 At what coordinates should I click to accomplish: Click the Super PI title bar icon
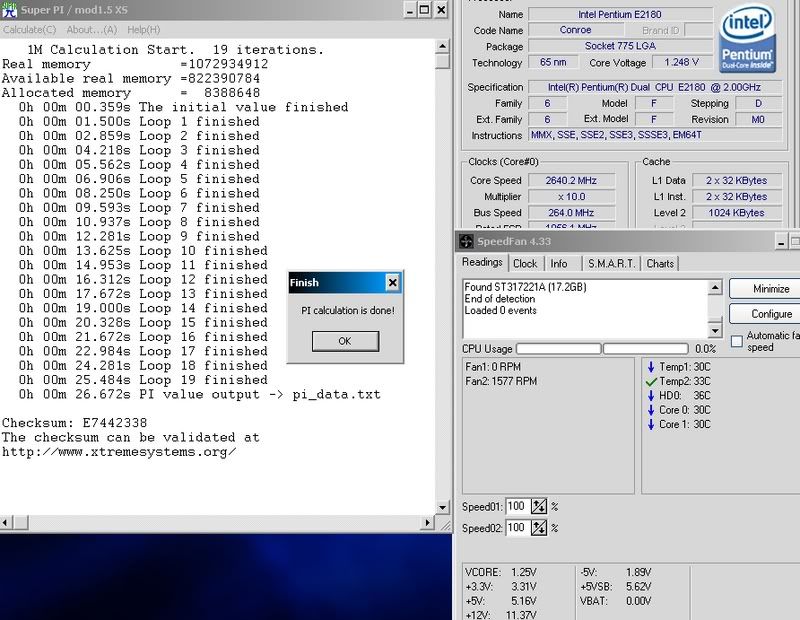9,9
